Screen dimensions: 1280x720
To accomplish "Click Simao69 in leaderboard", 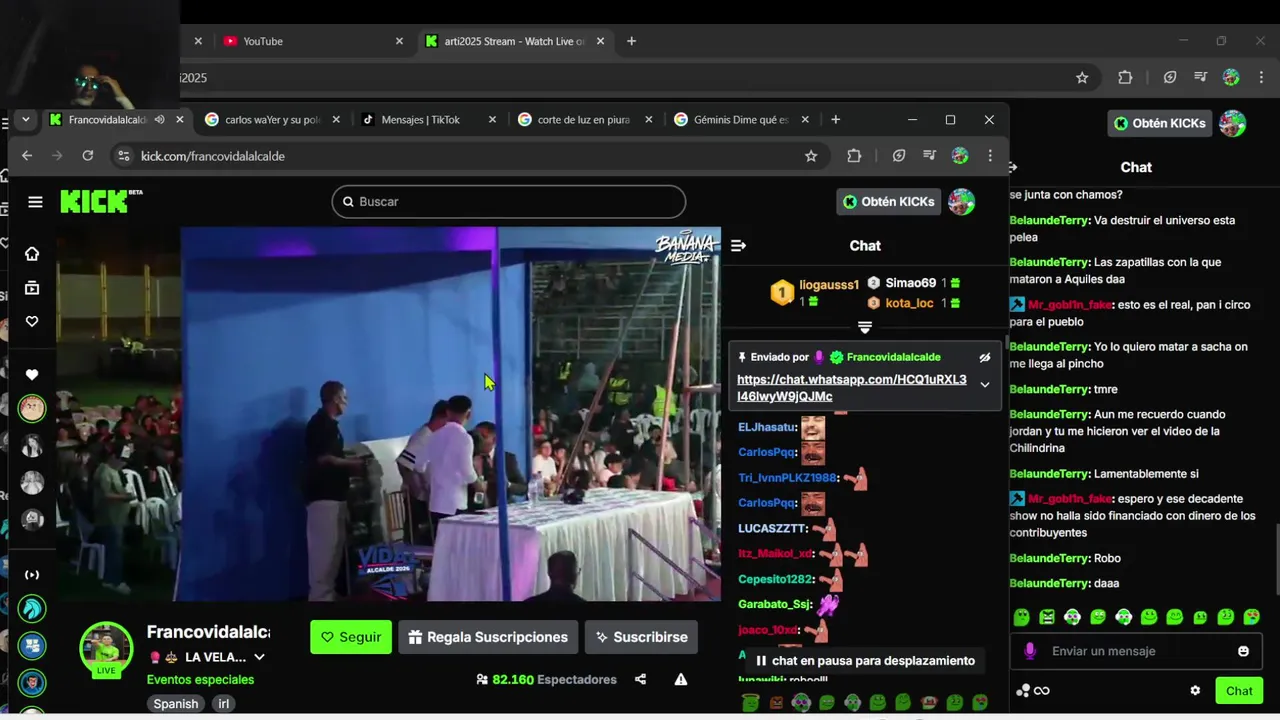I will [910, 283].
